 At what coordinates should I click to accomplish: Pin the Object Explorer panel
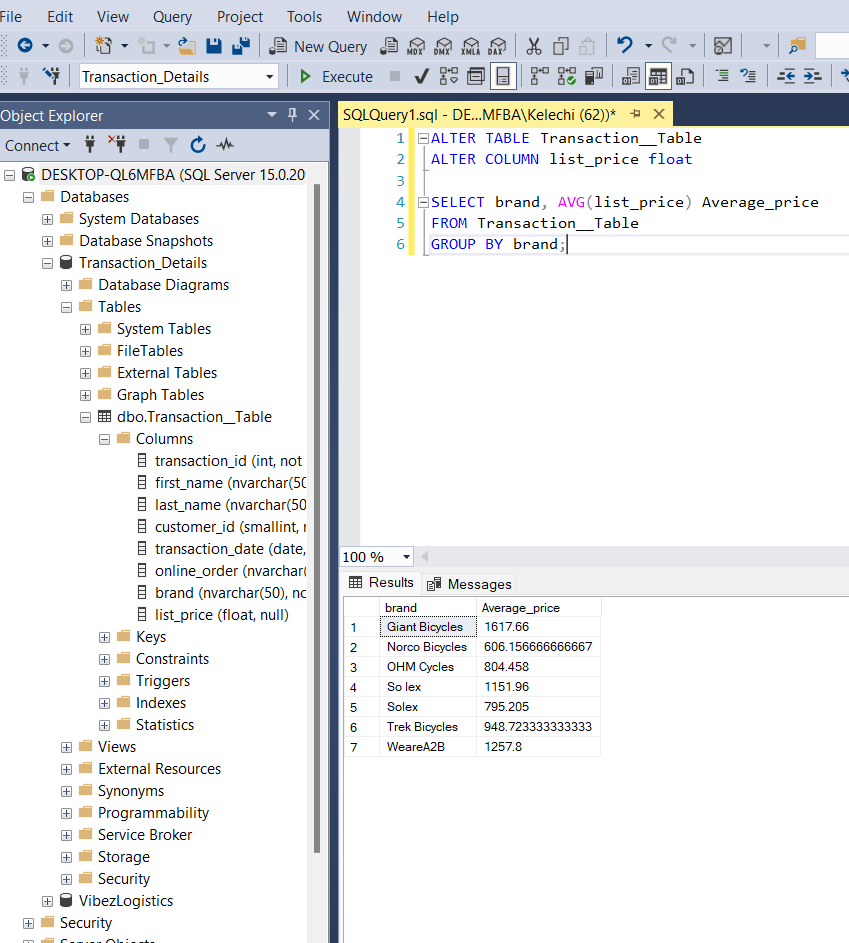click(292, 114)
